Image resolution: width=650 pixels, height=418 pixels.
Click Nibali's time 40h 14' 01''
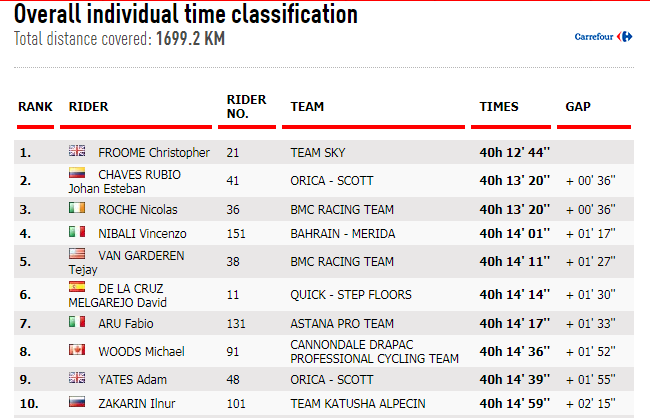tap(514, 233)
